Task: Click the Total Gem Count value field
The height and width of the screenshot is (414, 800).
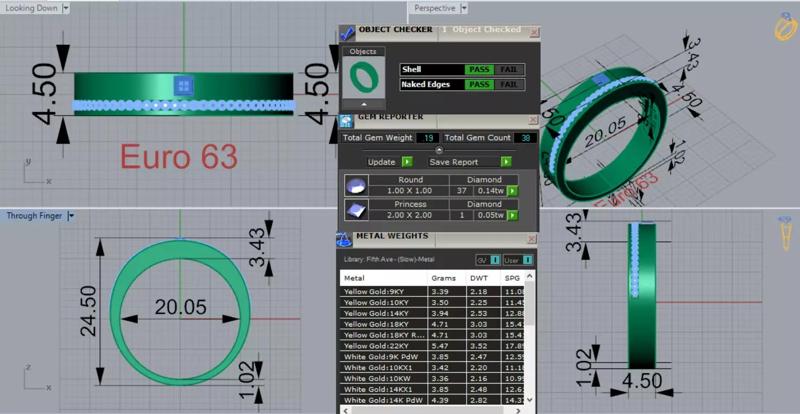Action: (x=524, y=138)
